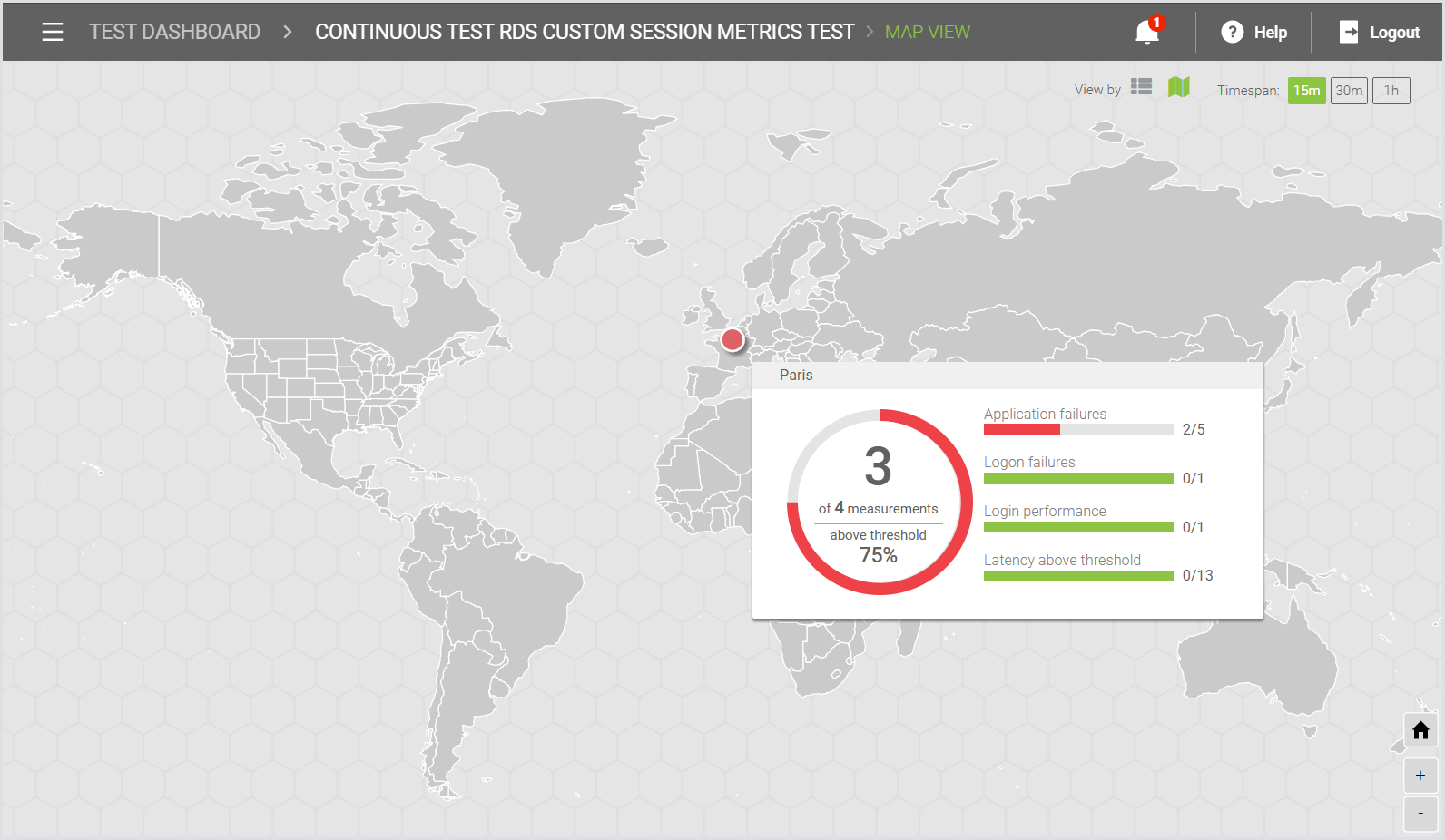Open the hamburger navigation menu
This screenshot has width=1445, height=840.
pyautogui.click(x=53, y=32)
